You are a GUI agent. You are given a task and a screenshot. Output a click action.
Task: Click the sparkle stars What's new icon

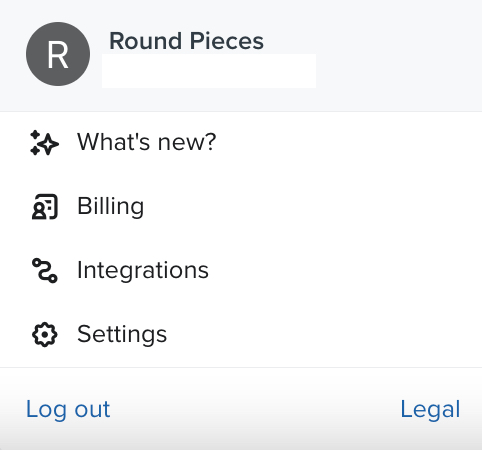pyautogui.click(x=44, y=143)
